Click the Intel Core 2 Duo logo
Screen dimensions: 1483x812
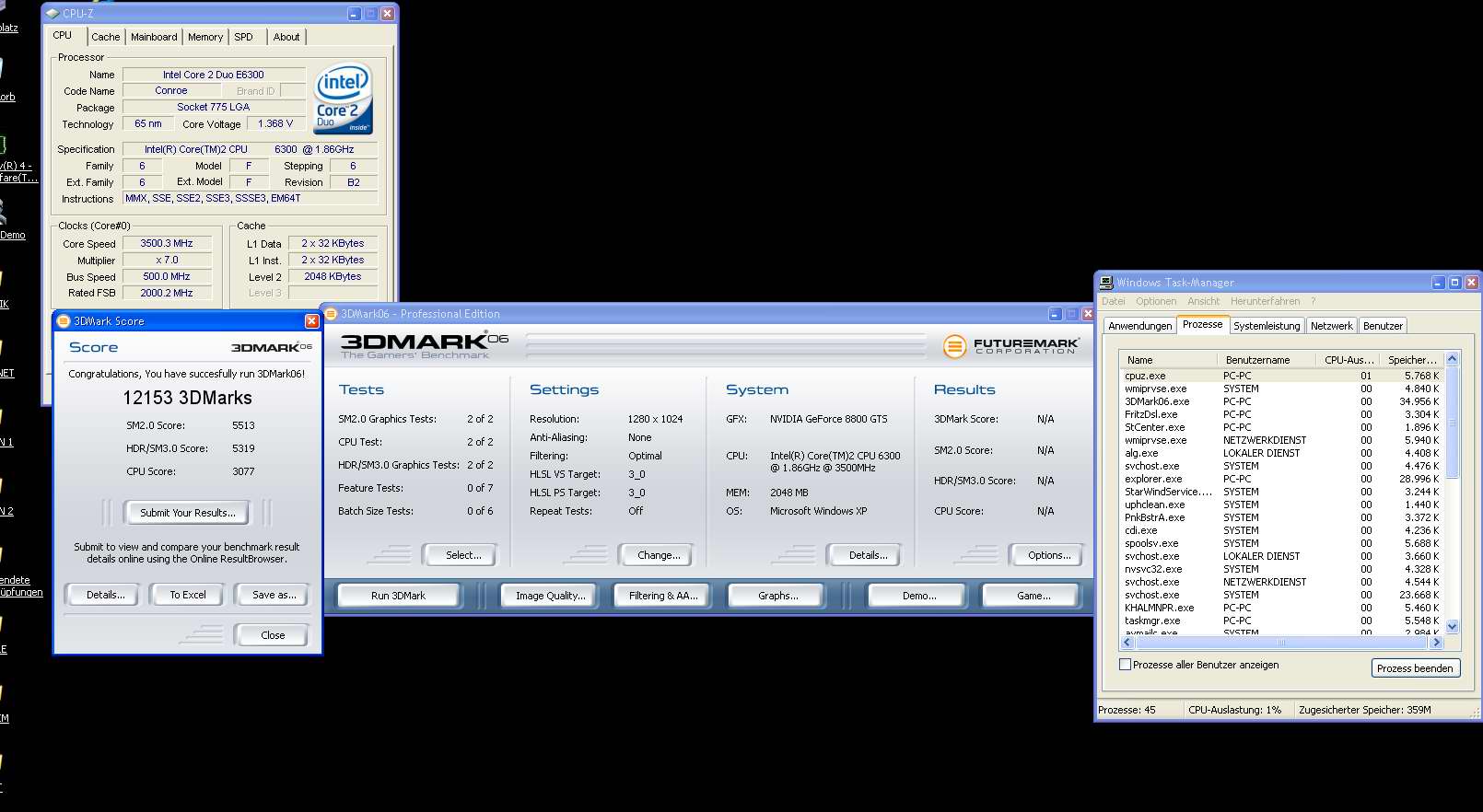pyautogui.click(x=344, y=98)
